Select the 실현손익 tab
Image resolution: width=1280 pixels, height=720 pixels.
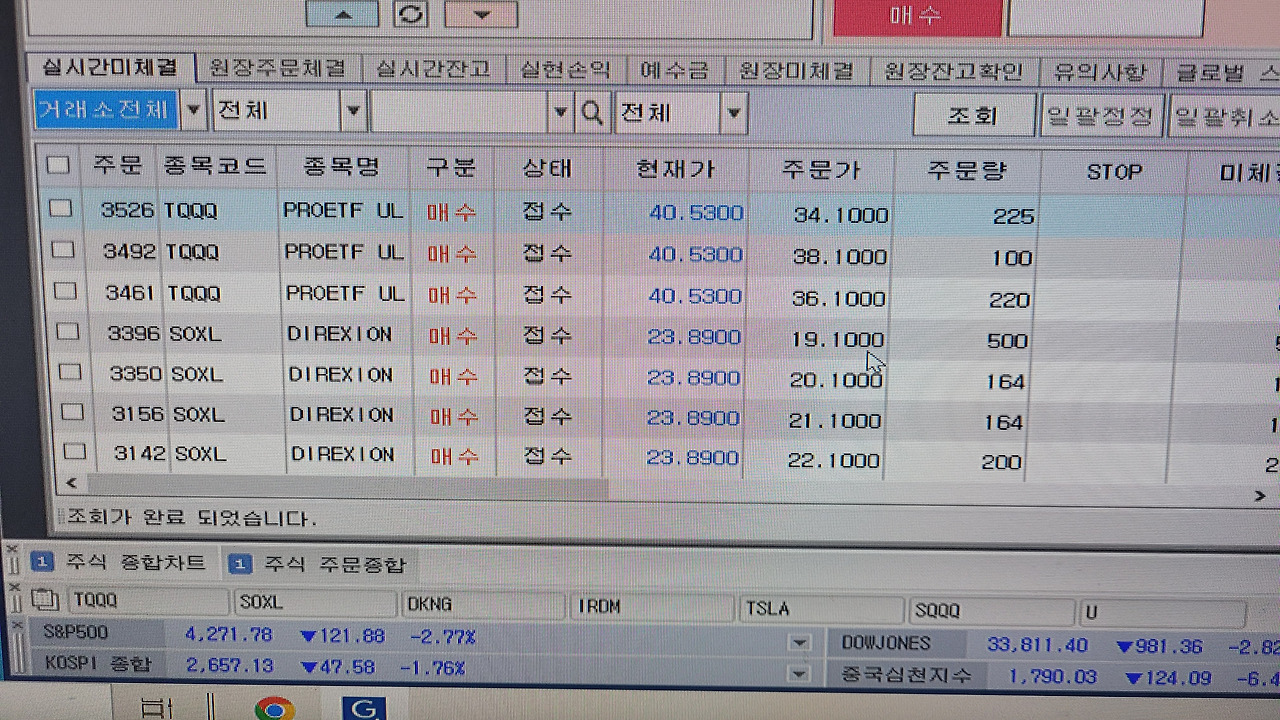click(565, 70)
